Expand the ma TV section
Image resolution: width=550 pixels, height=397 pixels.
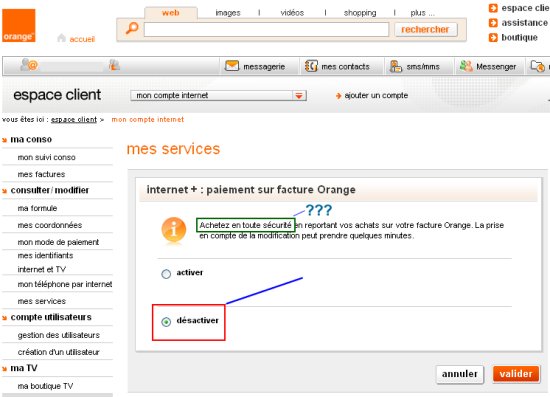click(24, 368)
